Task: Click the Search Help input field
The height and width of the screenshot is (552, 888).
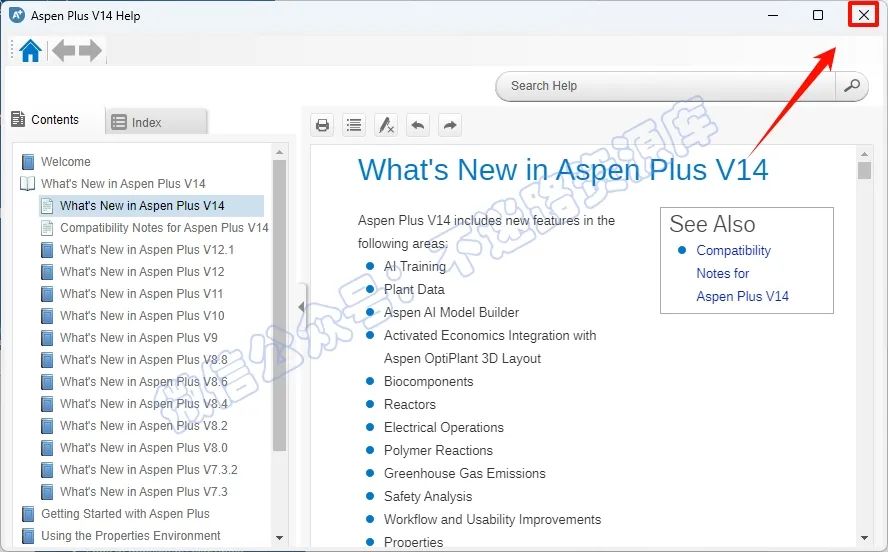Action: click(666, 86)
